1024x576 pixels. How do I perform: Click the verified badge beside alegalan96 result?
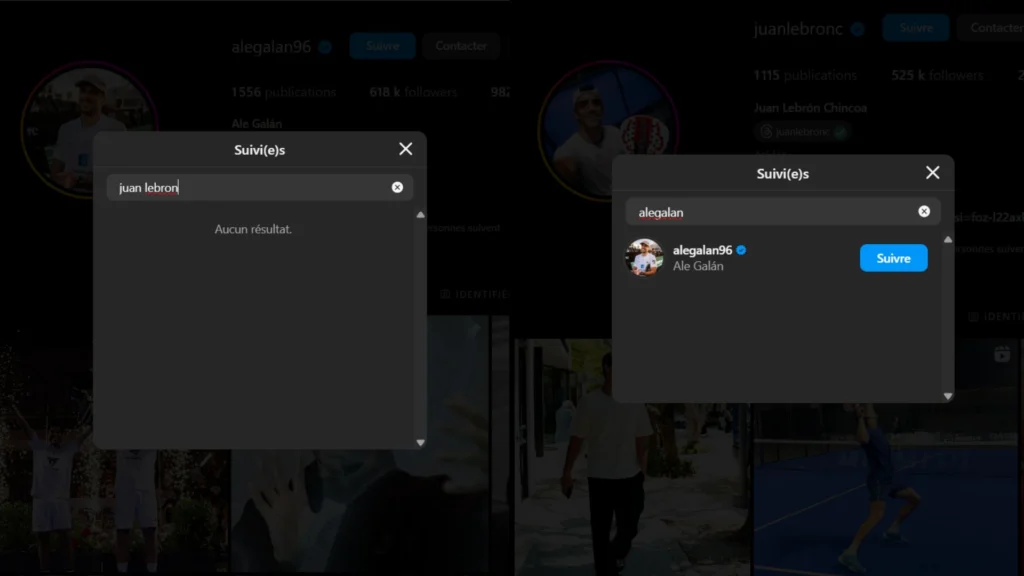(741, 250)
